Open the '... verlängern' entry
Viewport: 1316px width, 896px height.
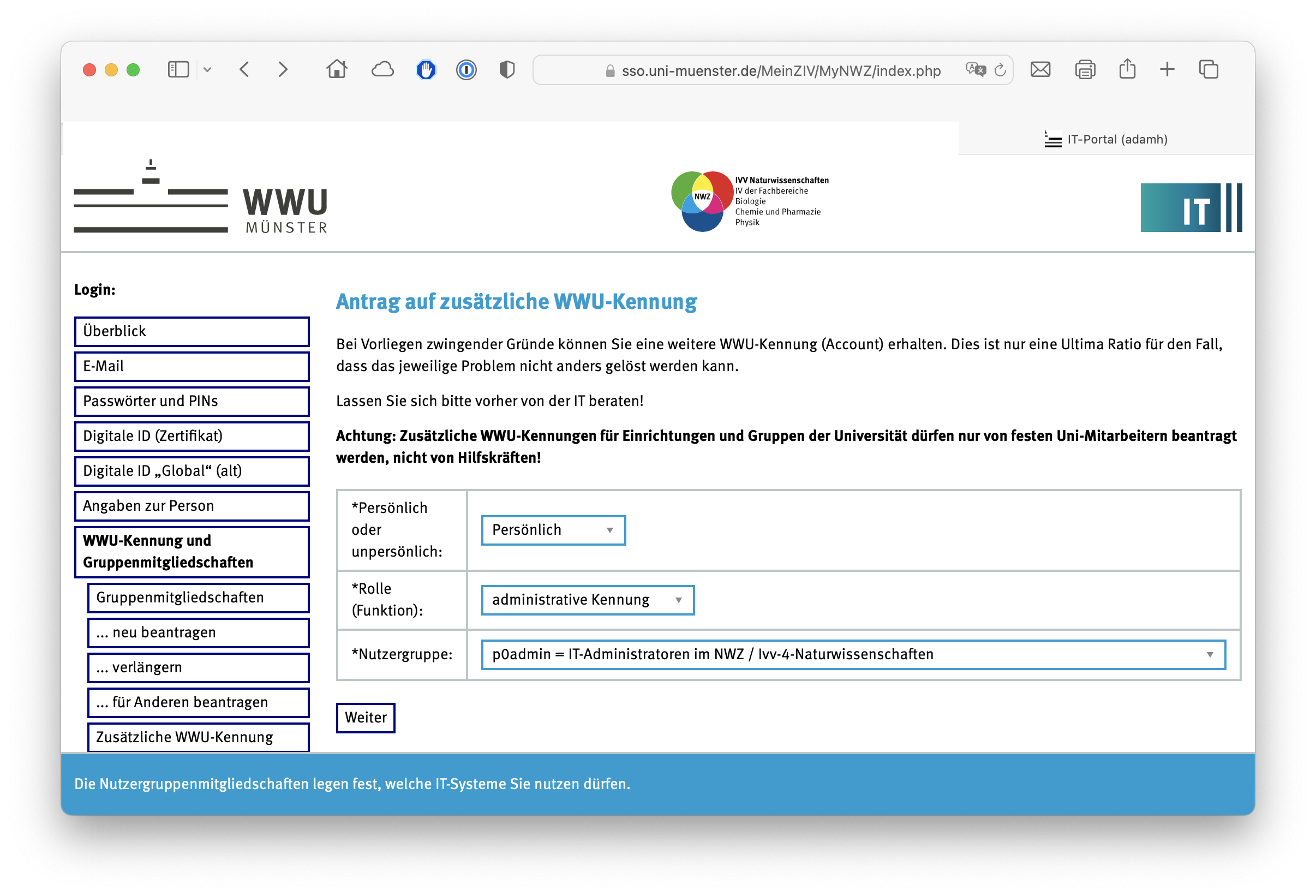(198, 668)
